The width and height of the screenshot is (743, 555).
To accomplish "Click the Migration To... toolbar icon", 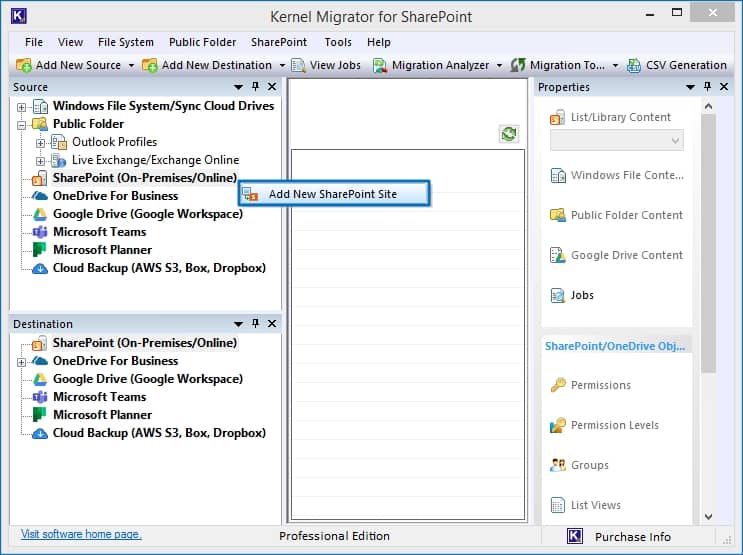I will tap(518, 65).
